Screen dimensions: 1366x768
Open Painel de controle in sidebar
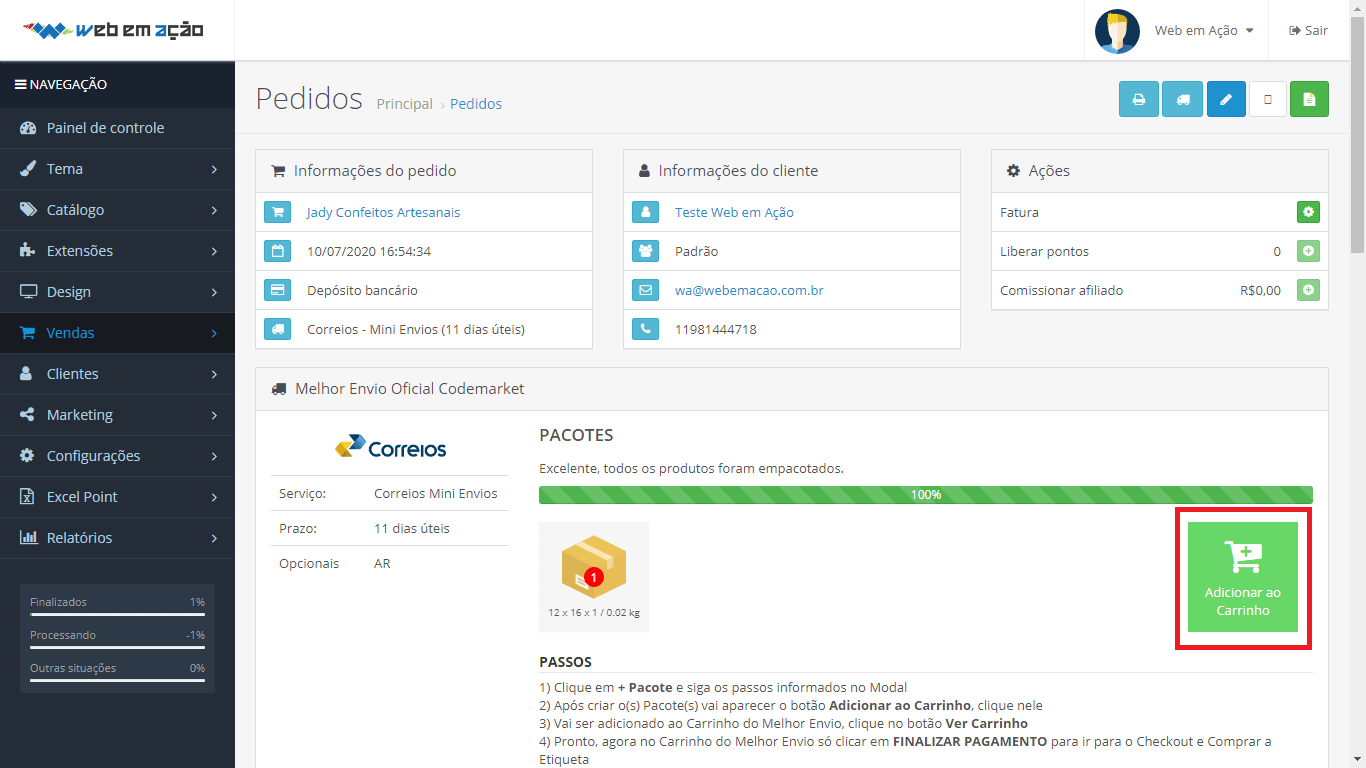117,128
